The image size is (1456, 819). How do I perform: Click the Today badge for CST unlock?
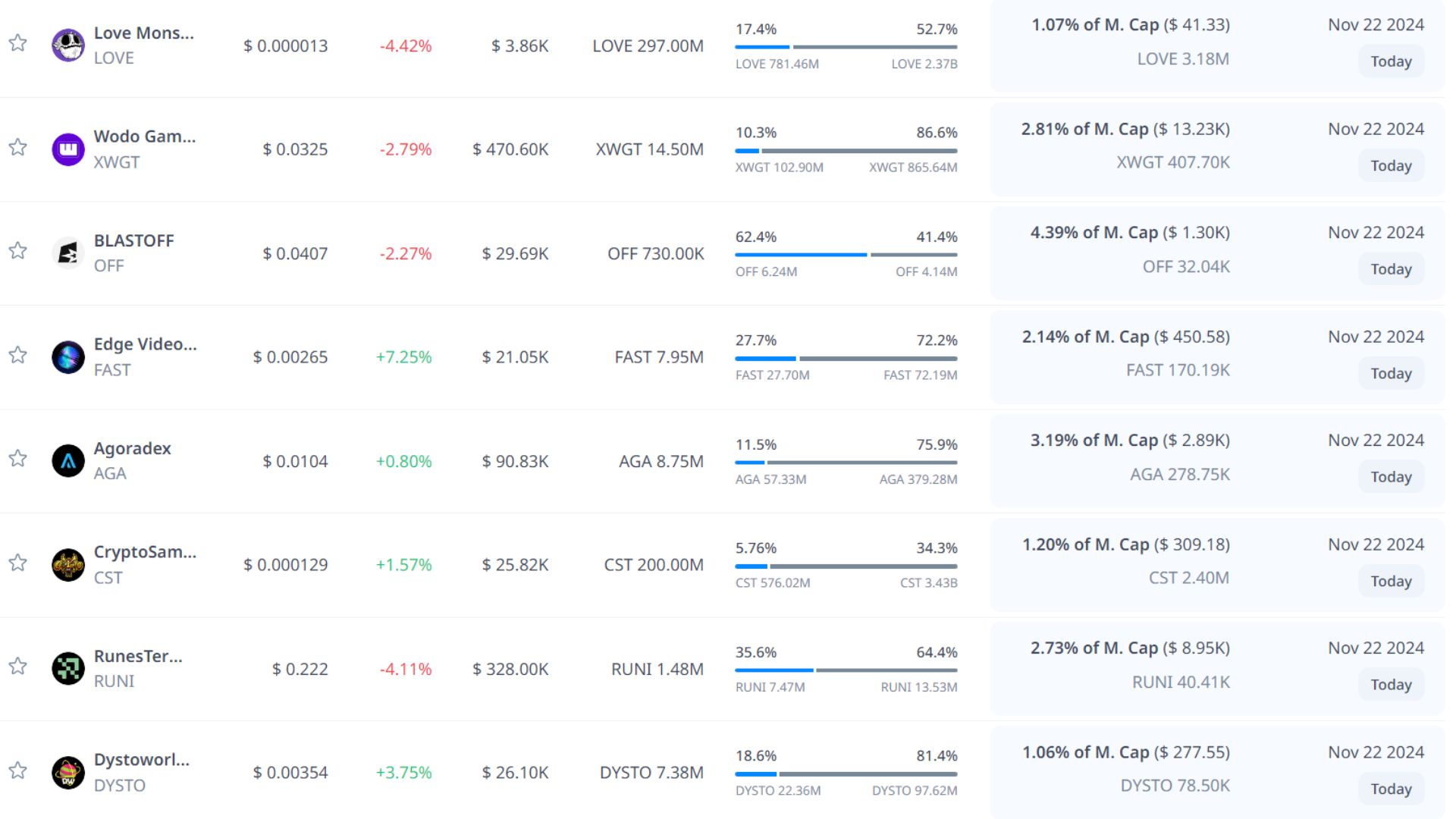click(x=1390, y=581)
